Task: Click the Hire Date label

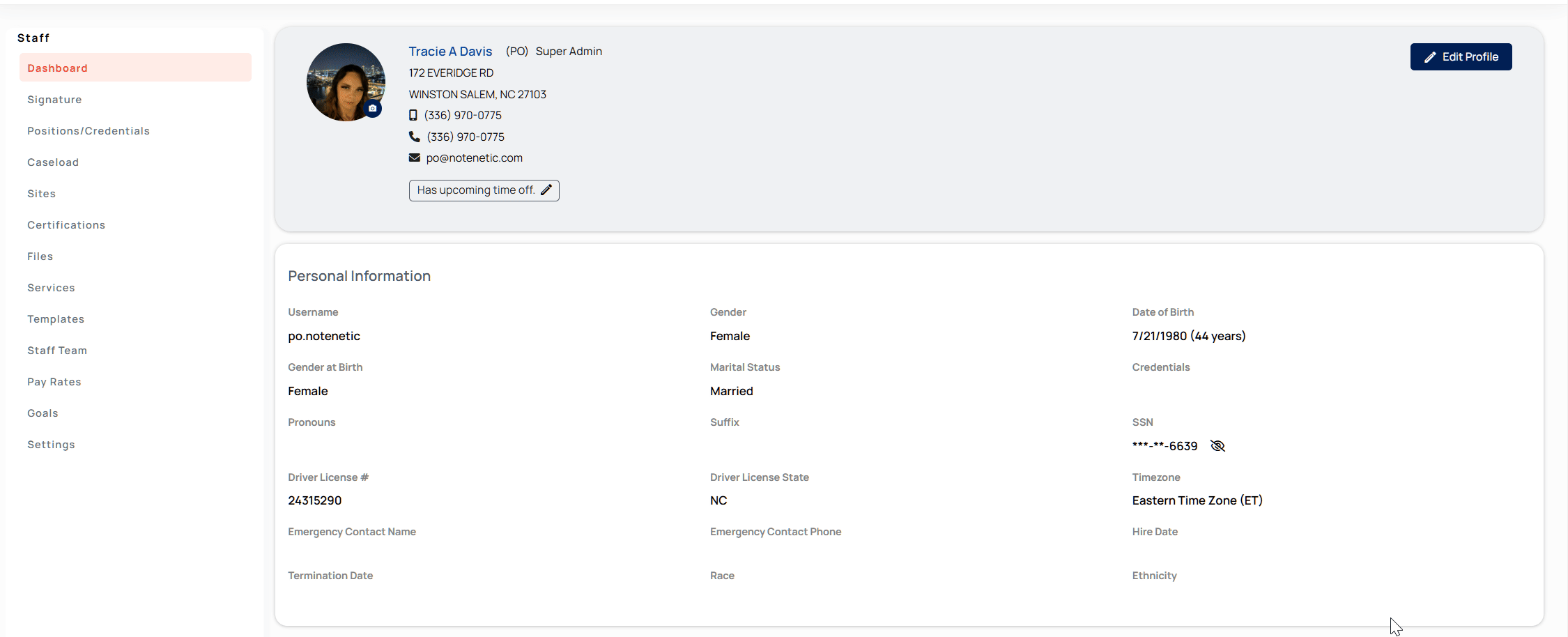Action: click(x=1155, y=532)
